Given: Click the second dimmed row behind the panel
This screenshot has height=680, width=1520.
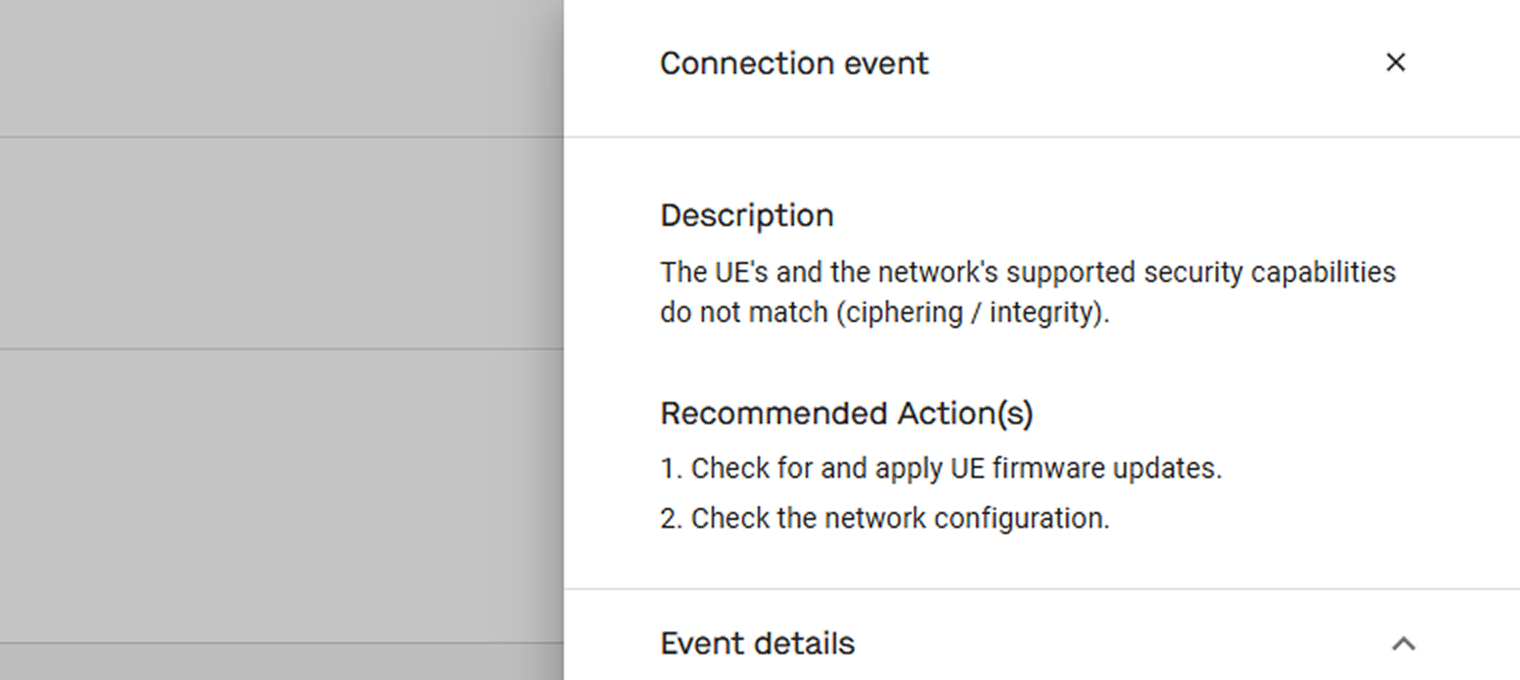Looking at the screenshot, I should tap(282, 242).
